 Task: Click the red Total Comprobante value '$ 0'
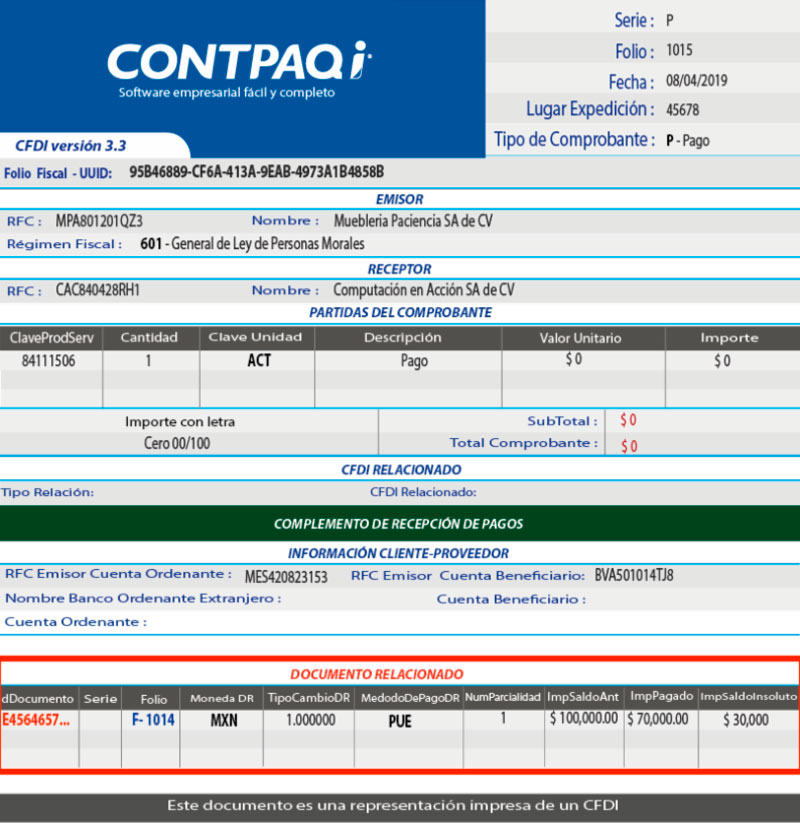pos(629,446)
